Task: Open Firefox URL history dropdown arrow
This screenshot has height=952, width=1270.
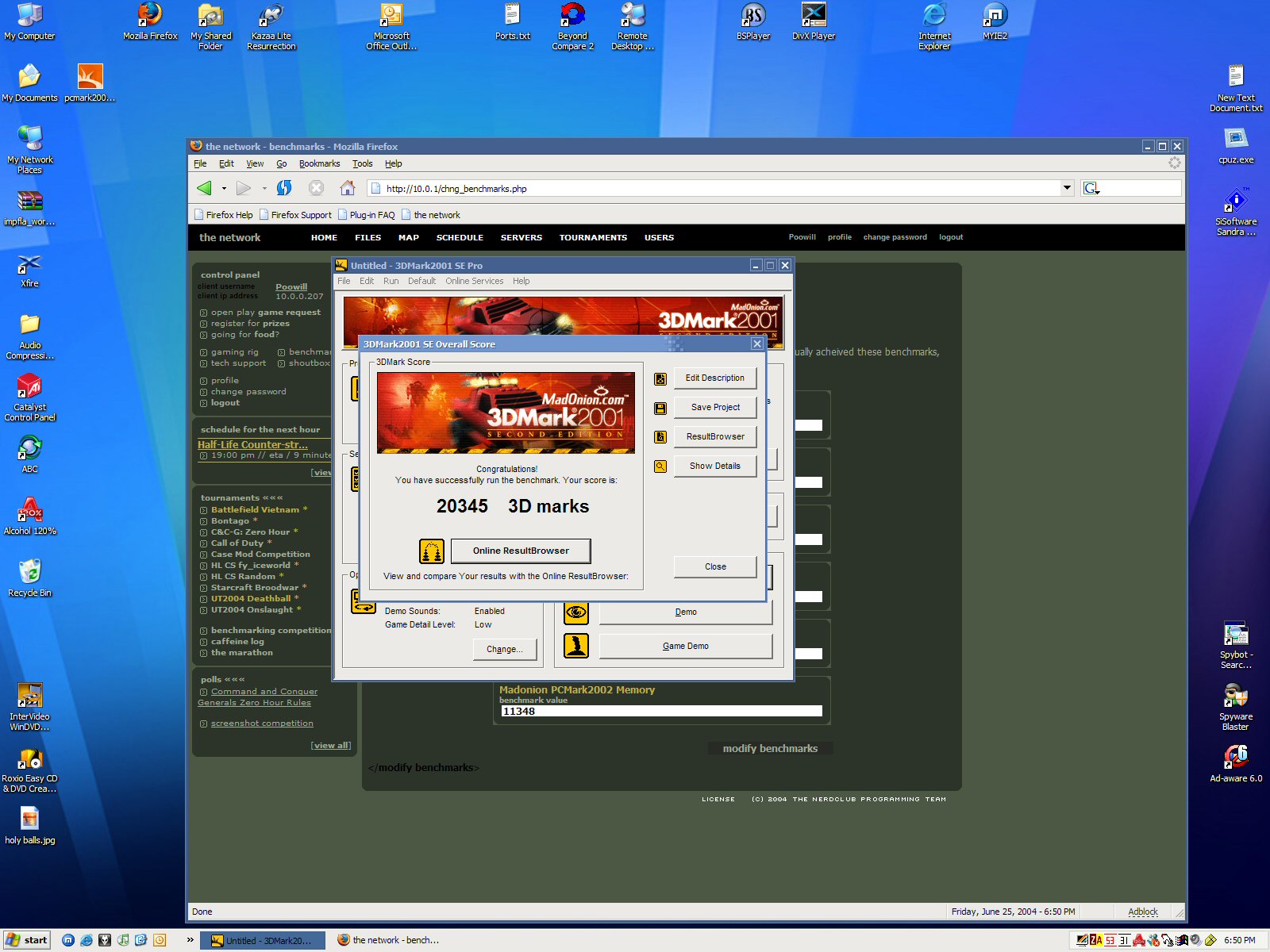Action: click(1067, 188)
